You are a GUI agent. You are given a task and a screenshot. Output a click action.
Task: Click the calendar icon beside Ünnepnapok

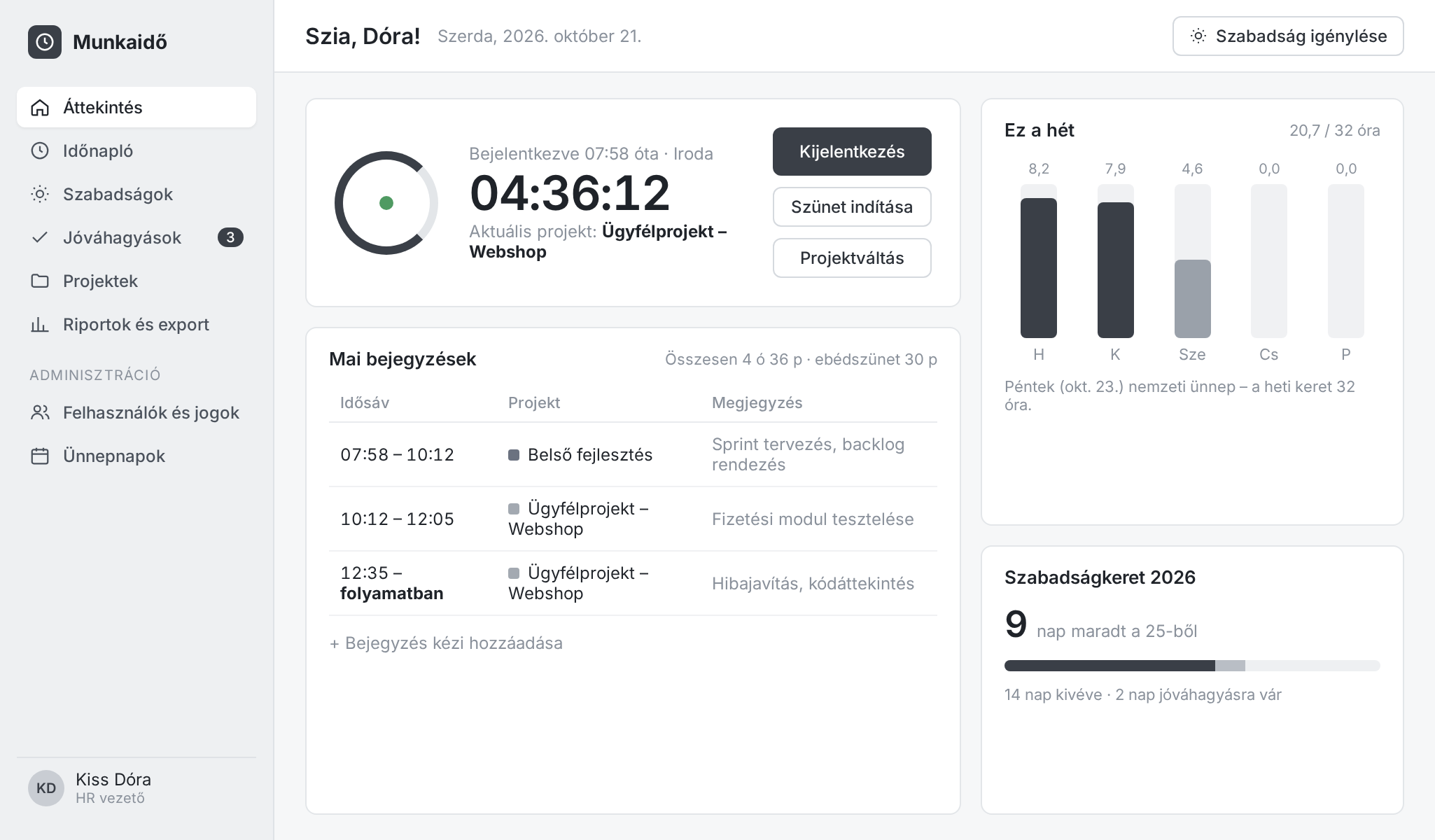(40, 456)
